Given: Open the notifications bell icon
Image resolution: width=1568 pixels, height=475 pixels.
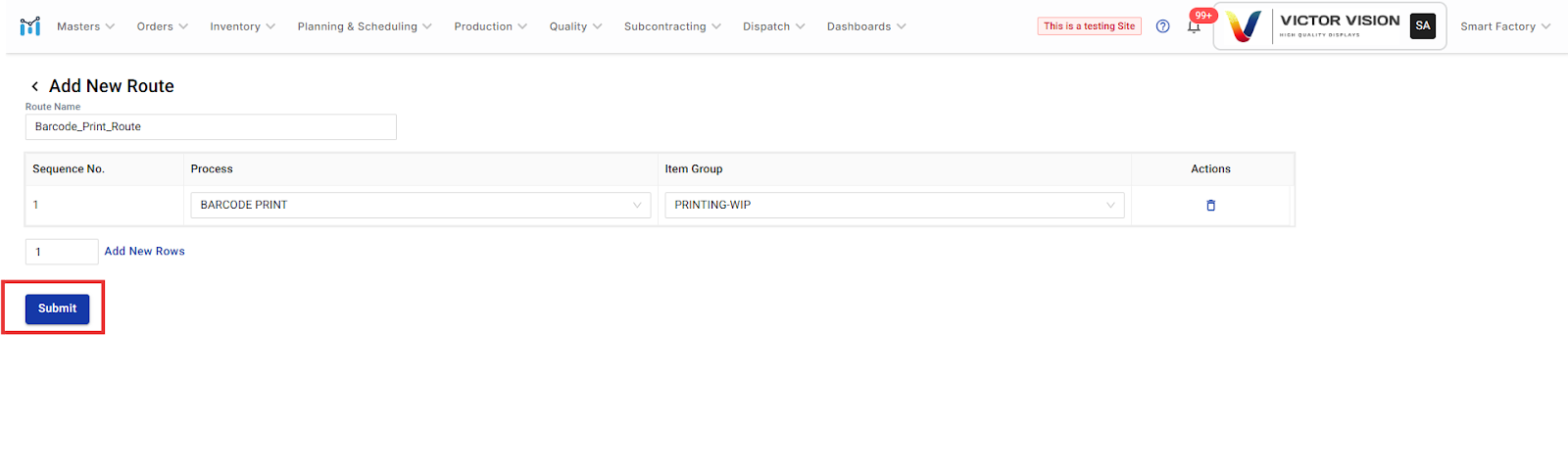Looking at the screenshot, I should tap(1194, 26).
